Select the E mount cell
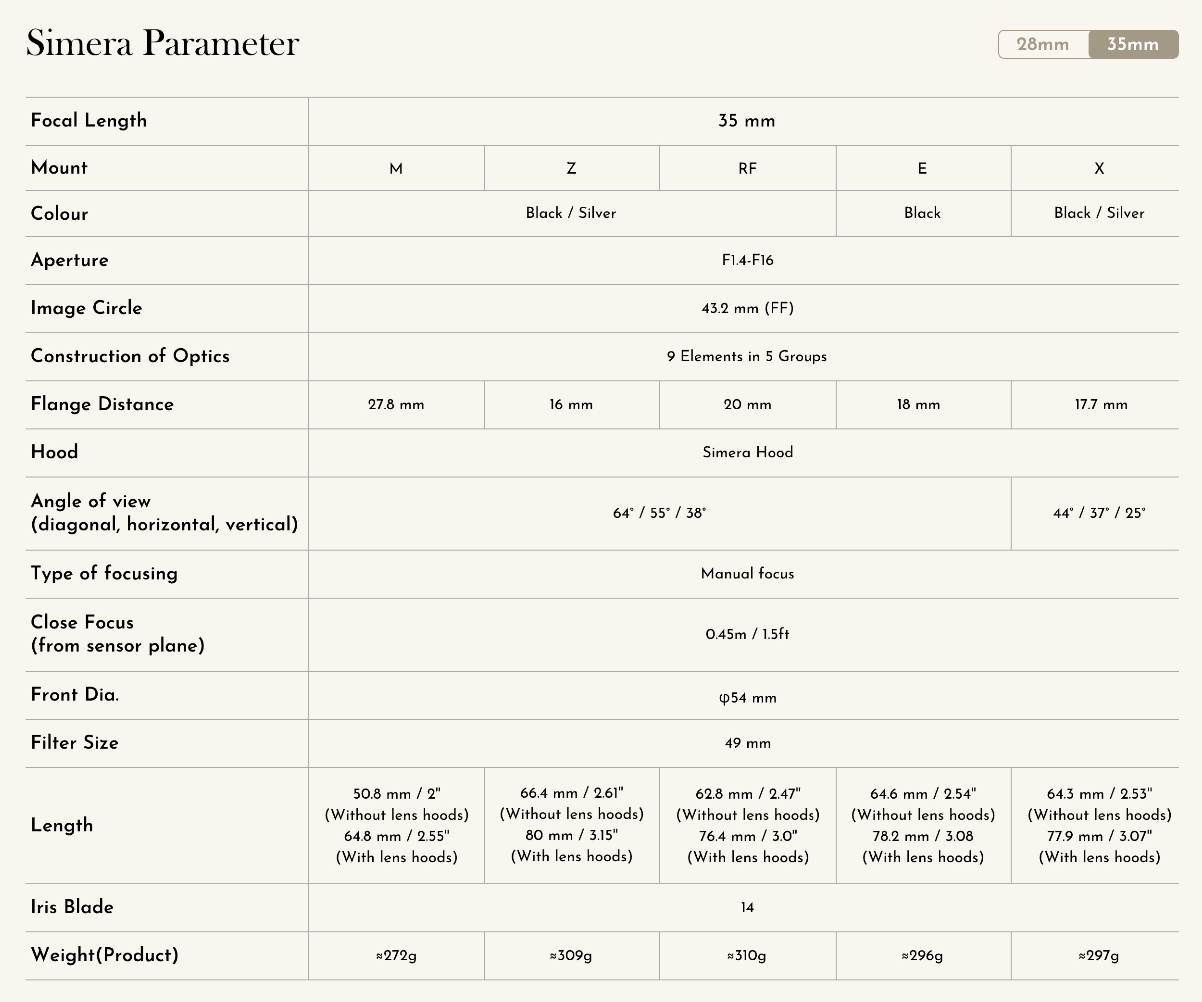Viewport: 1202px width, 1002px height. click(922, 168)
